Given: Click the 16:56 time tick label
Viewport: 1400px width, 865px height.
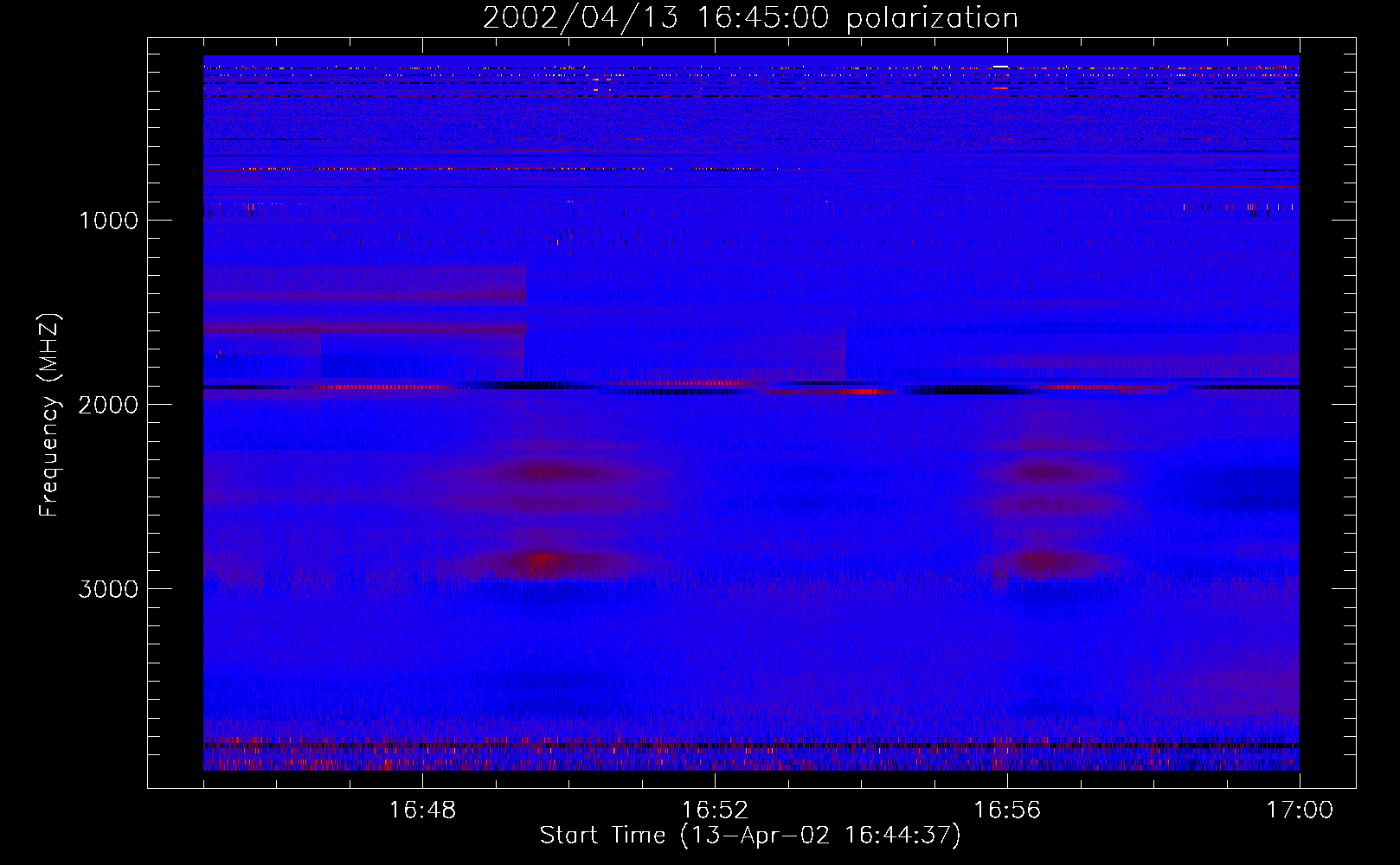Looking at the screenshot, I should click(1007, 811).
